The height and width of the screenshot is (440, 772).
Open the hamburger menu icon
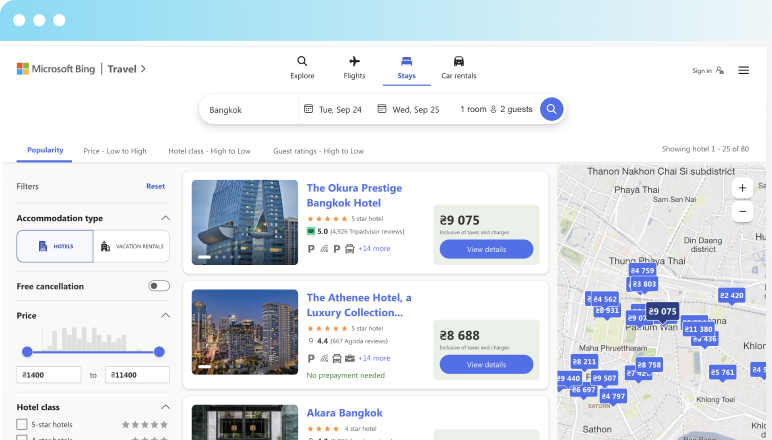pyautogui.click(x=743, y=70)
